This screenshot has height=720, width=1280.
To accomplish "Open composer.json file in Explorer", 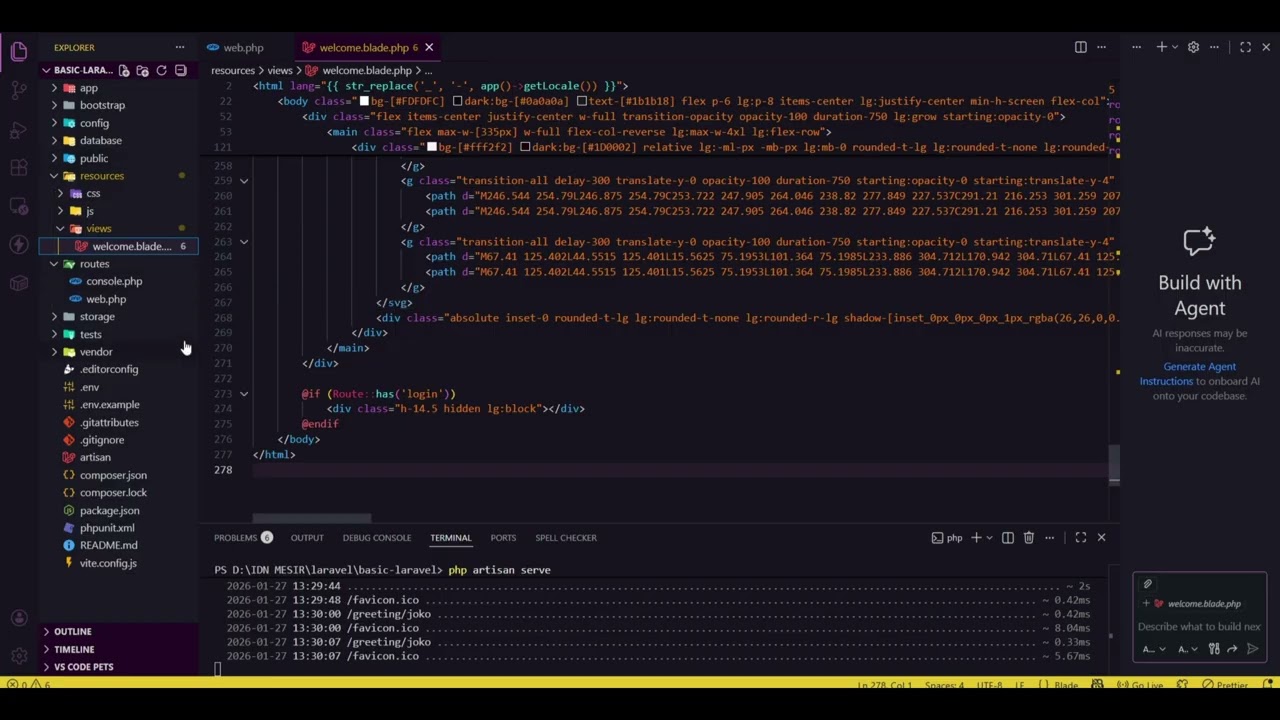I will tap(113, 475).
